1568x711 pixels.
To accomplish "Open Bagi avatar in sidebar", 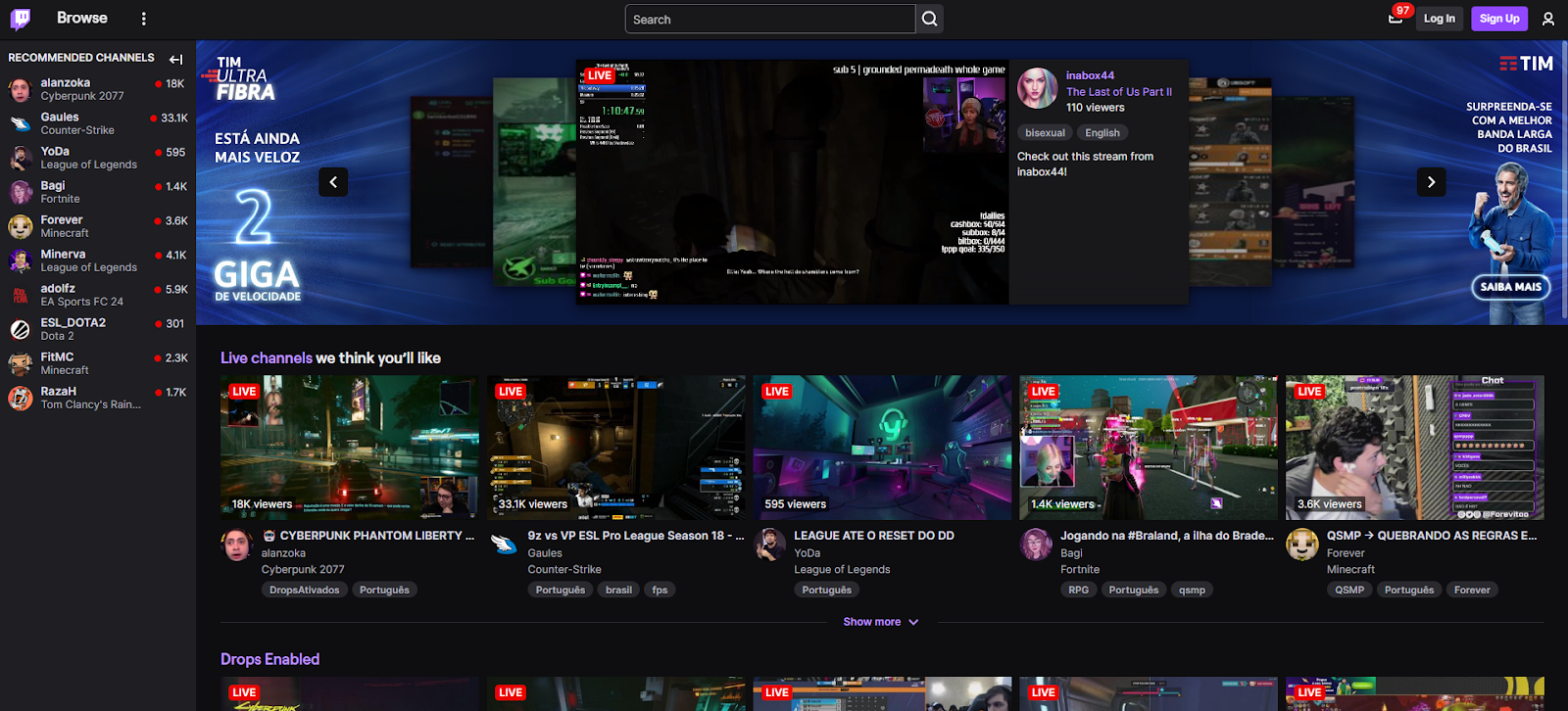I will click(x=21, y=192).
